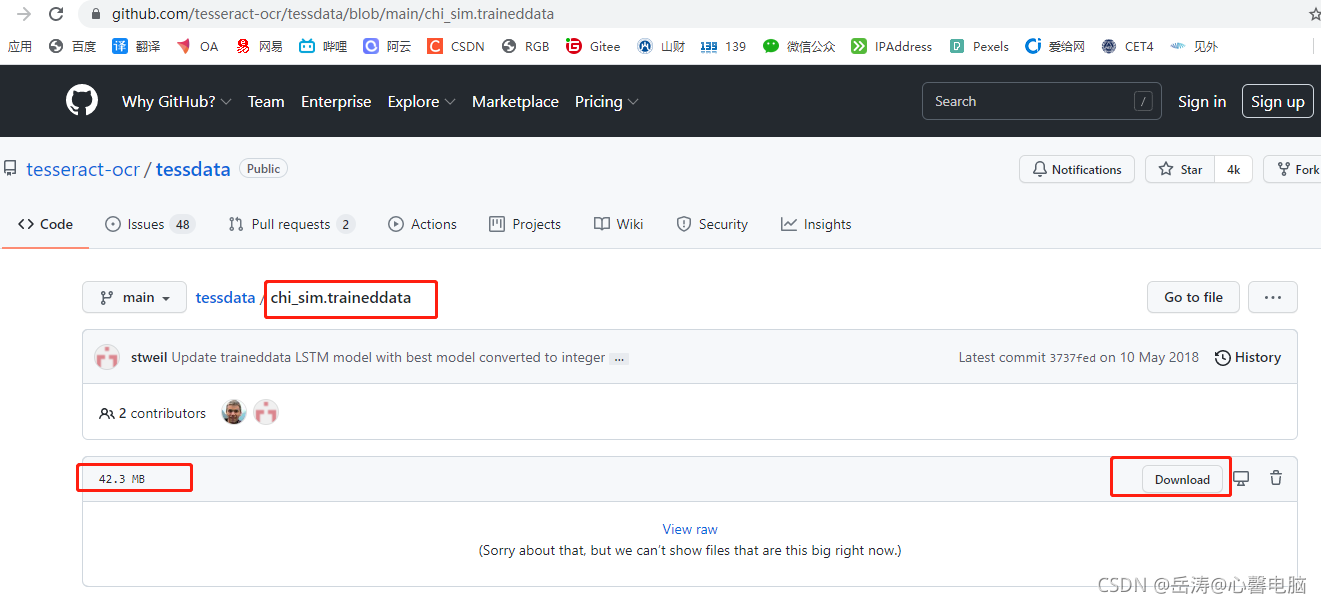The image size is (1321, 603).
Task: Click the View raw link
Action: (690, 529)
